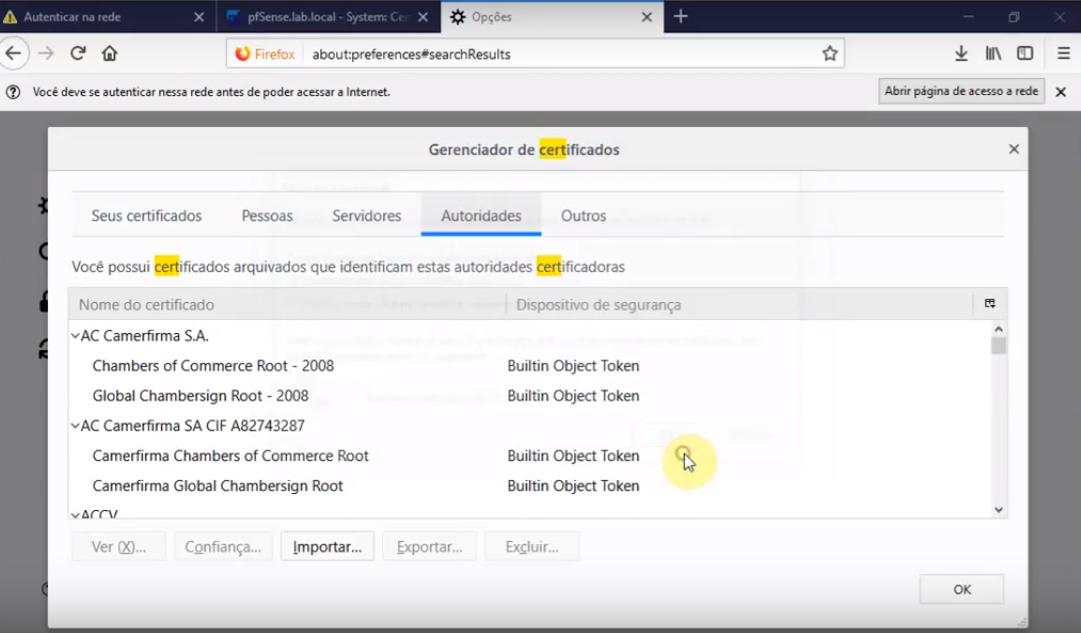Open the Downloads arrow icon
This screenshot has height=633, width=1081.
[961, 54]
